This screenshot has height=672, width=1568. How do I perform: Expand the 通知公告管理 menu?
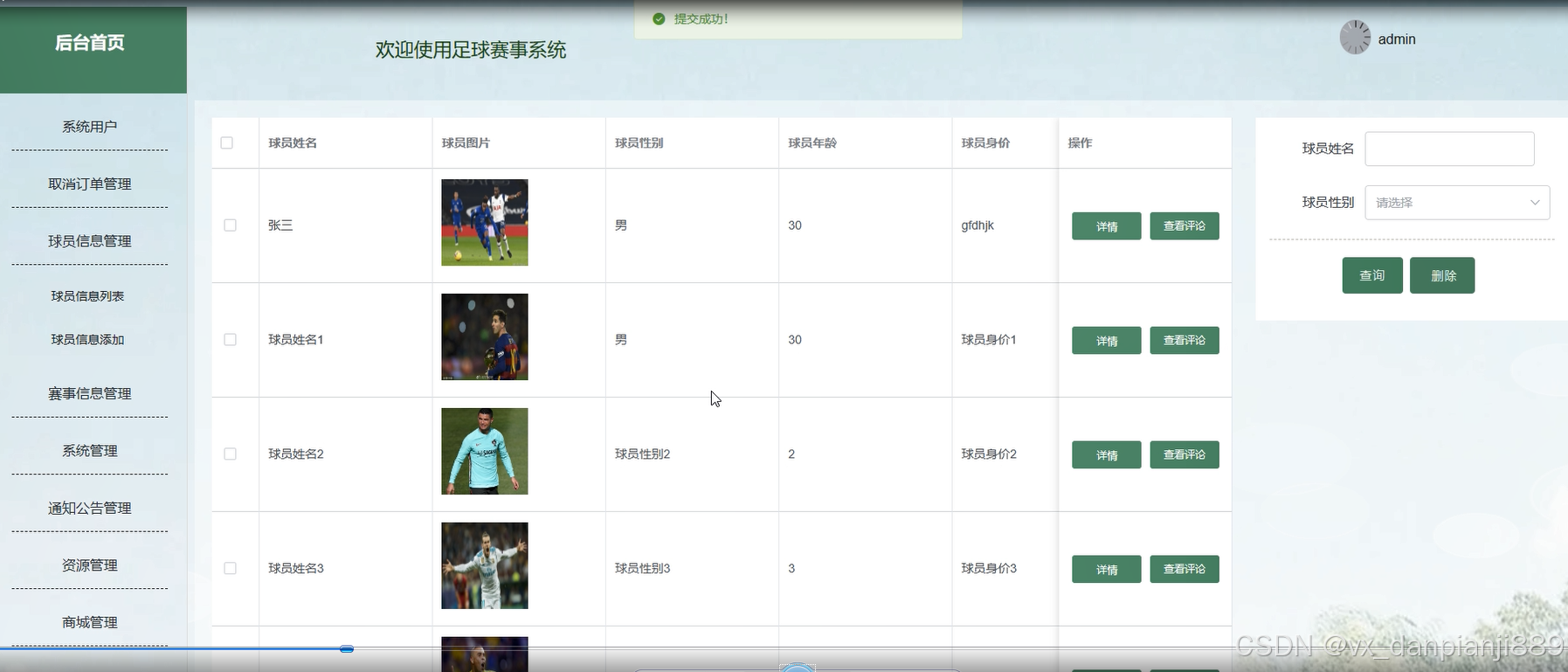coord(90,509)
